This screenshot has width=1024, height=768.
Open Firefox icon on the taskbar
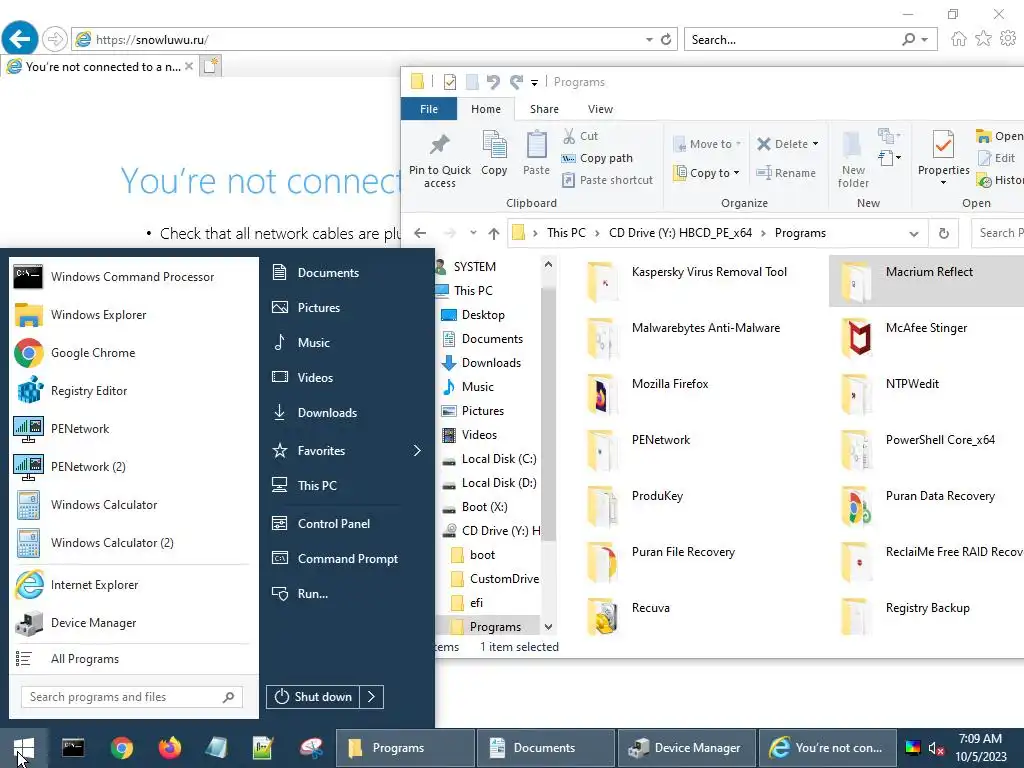170,748
